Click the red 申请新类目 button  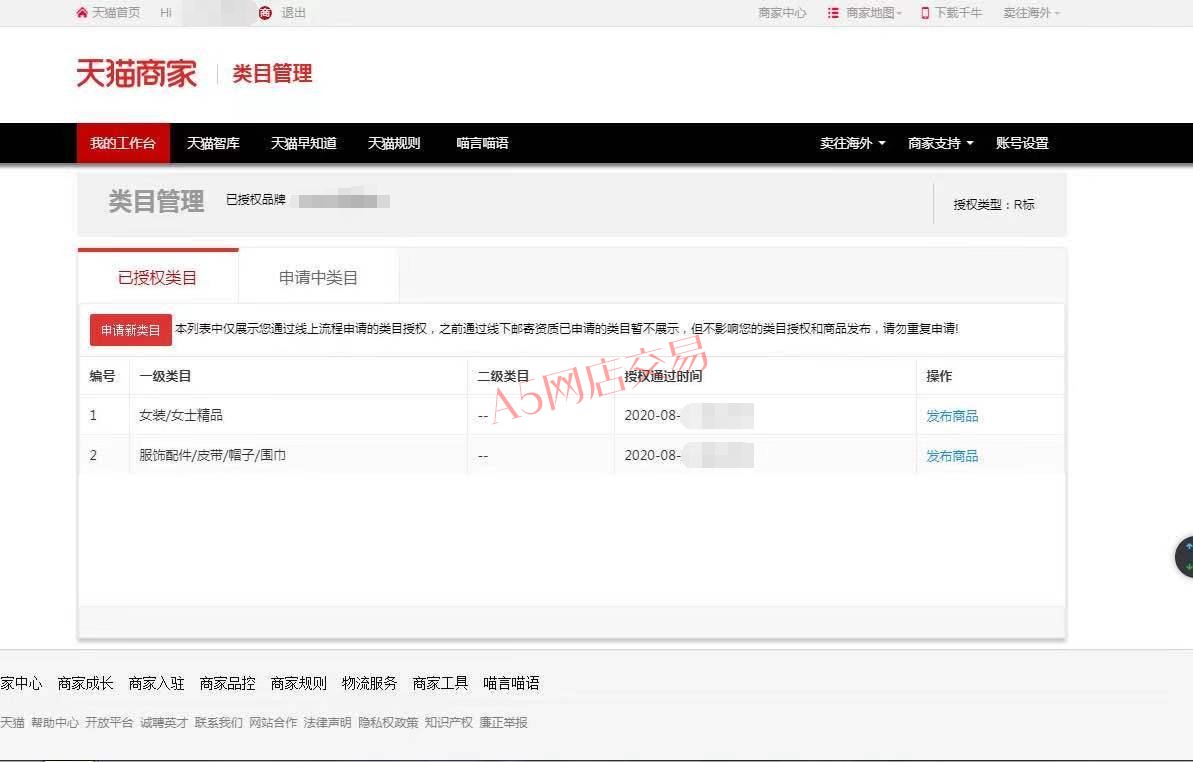pyautogui.click(x=131, y=330)
